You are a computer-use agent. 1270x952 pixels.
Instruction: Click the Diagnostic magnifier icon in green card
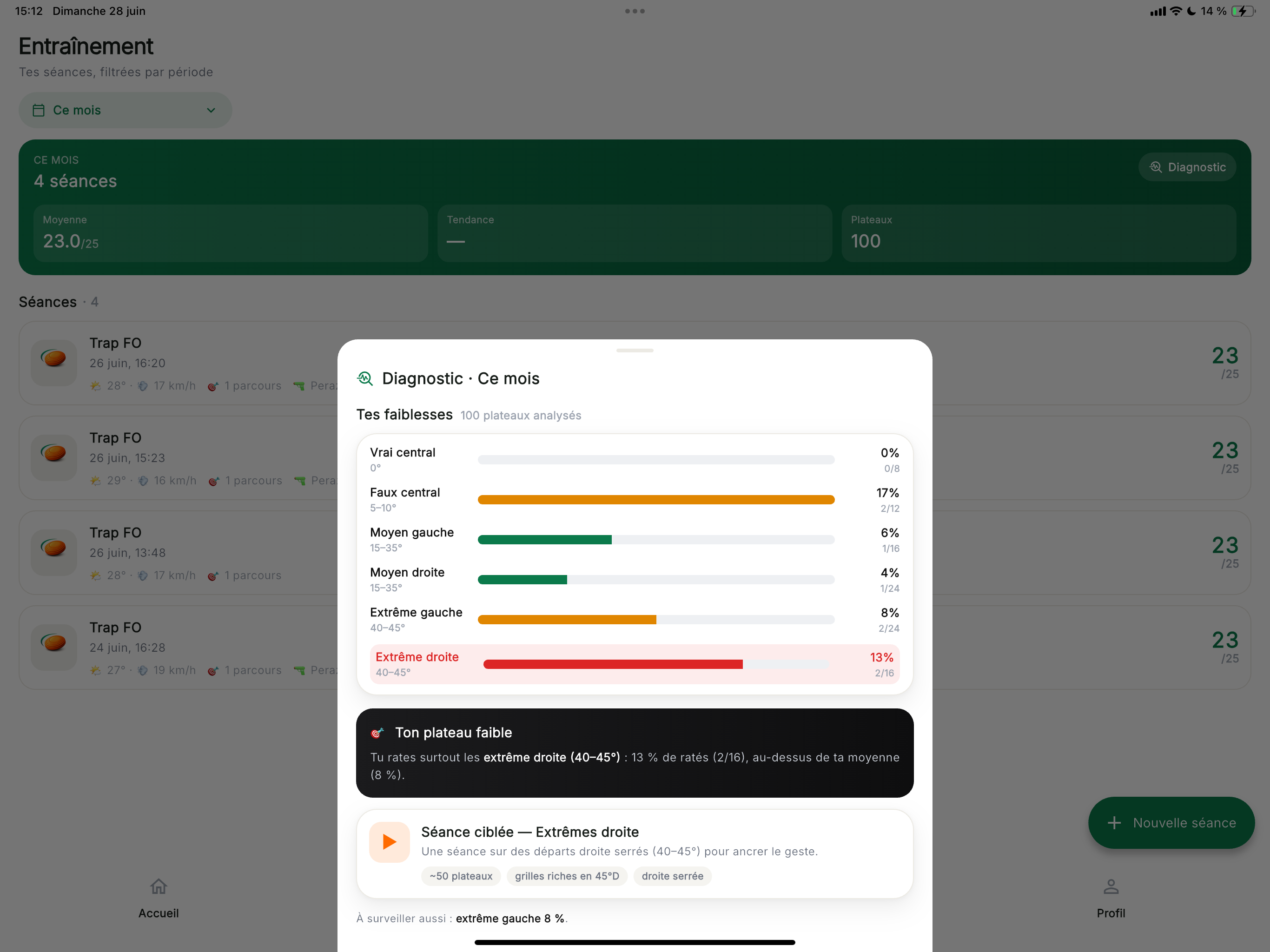[x=1156, y=167]
